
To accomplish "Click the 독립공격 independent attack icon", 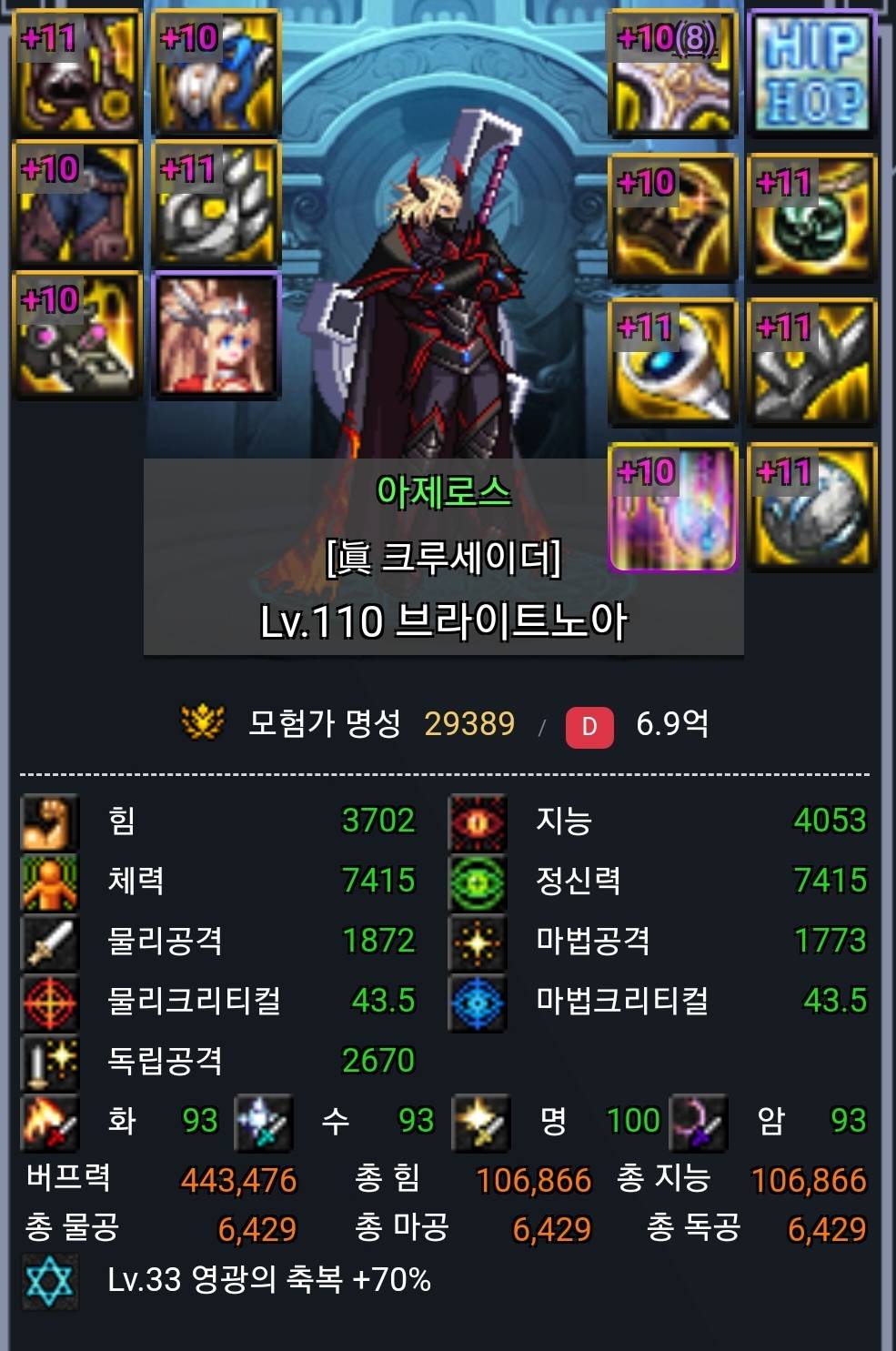I will coord(50,1062).
